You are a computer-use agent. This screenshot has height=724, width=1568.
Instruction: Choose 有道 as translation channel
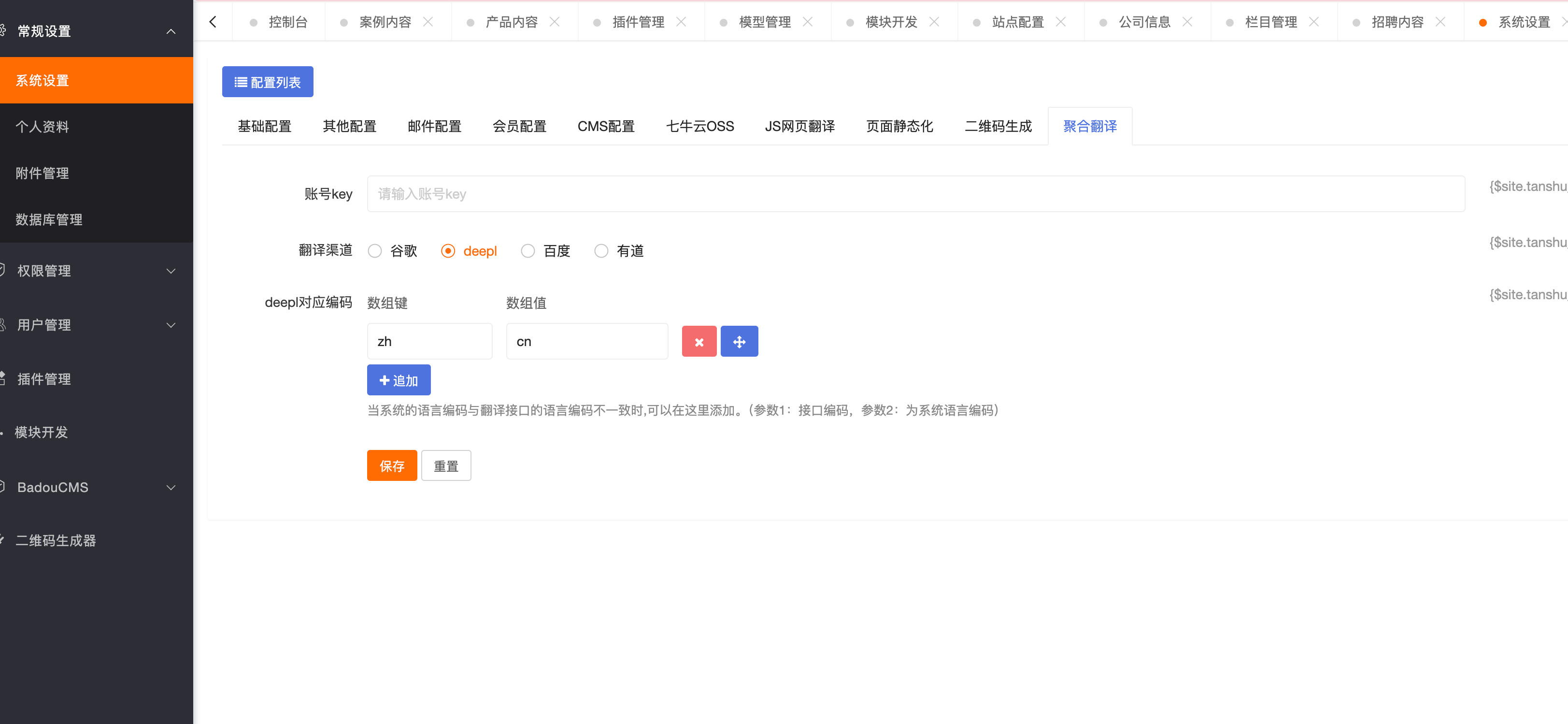601,250
